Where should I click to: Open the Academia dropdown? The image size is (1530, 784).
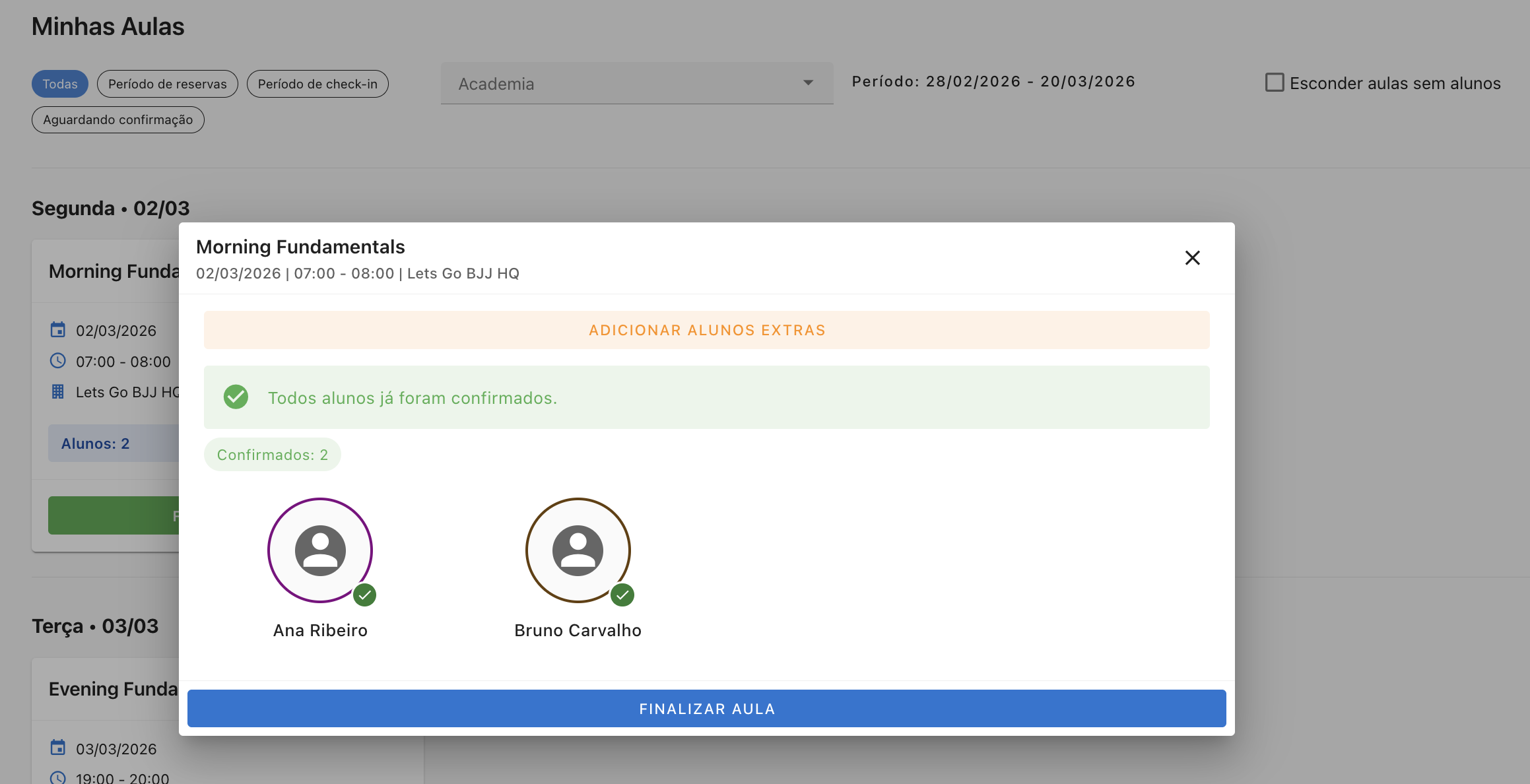(636, 83)
